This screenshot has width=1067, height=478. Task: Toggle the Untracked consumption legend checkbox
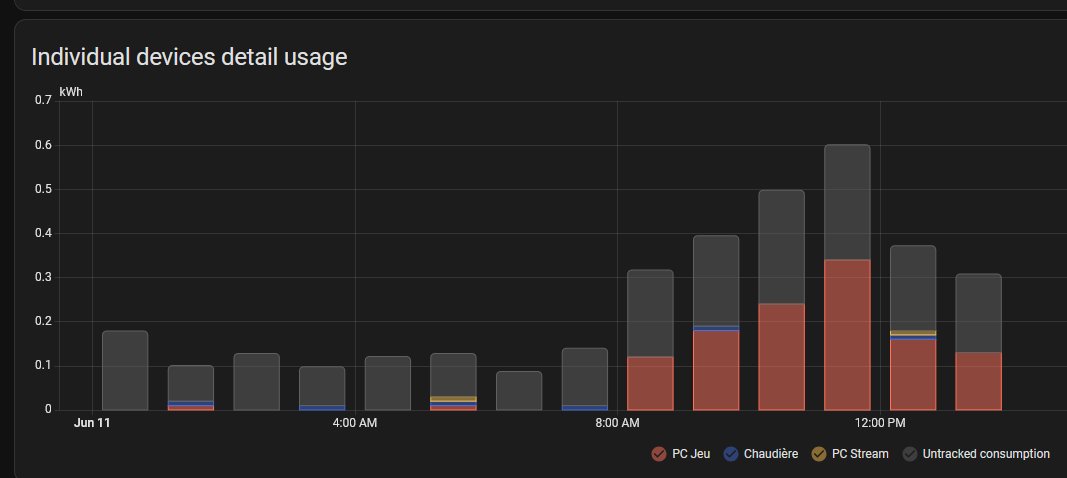tap(910, 453)
